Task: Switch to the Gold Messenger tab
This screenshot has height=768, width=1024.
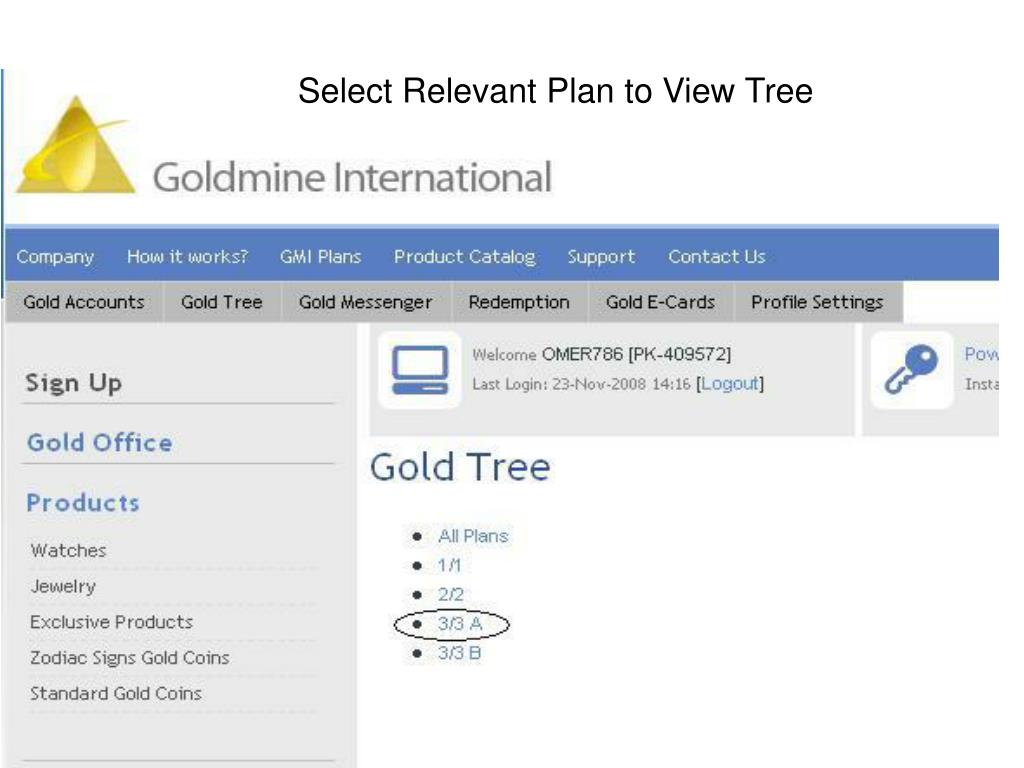Action: [366, 302]
